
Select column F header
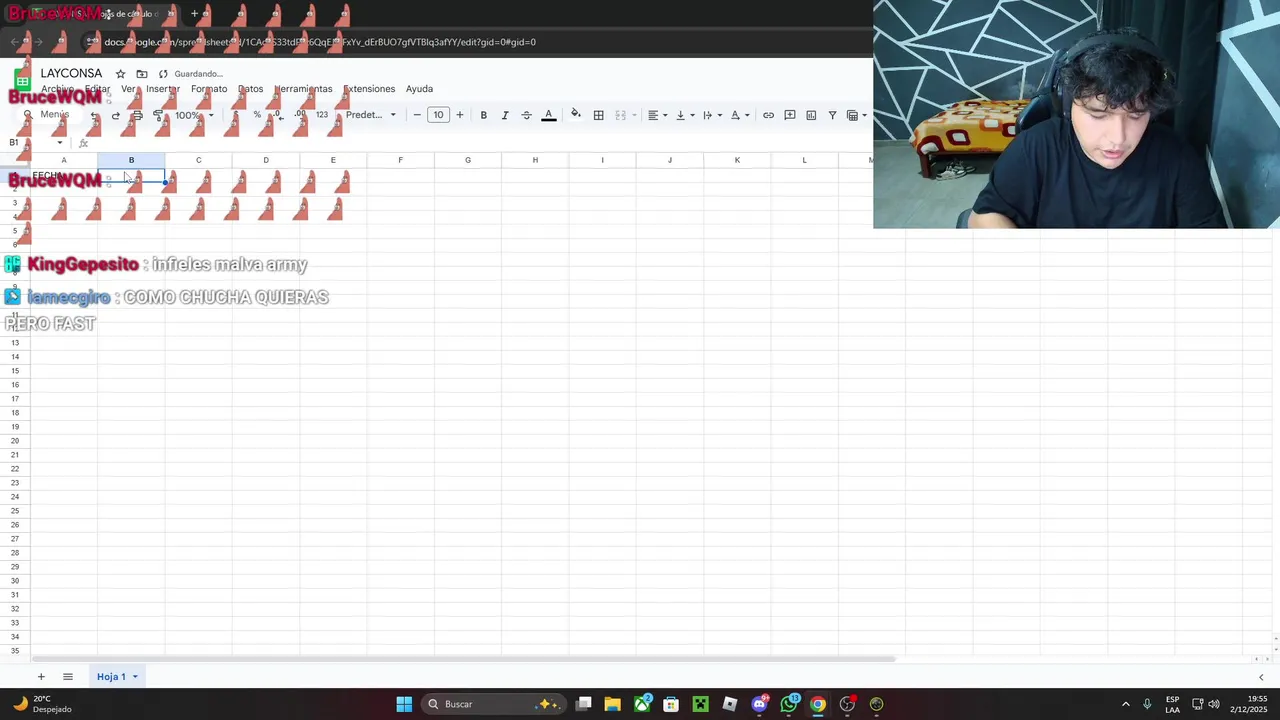click(x=400, y=160)
